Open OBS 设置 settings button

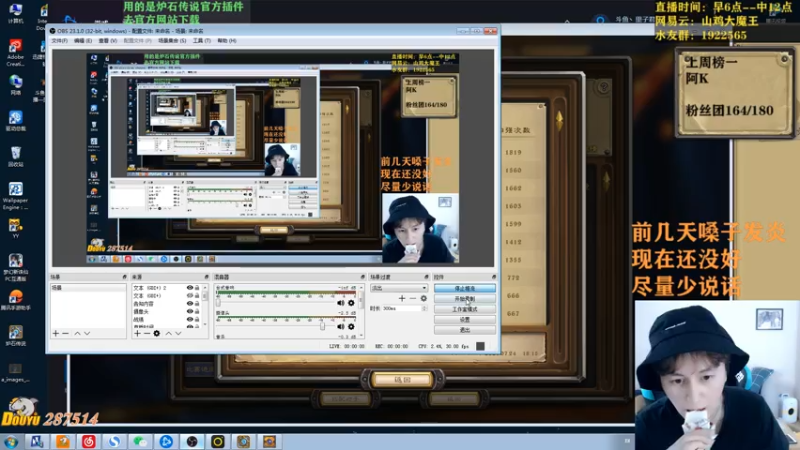[x=464, y=319]
